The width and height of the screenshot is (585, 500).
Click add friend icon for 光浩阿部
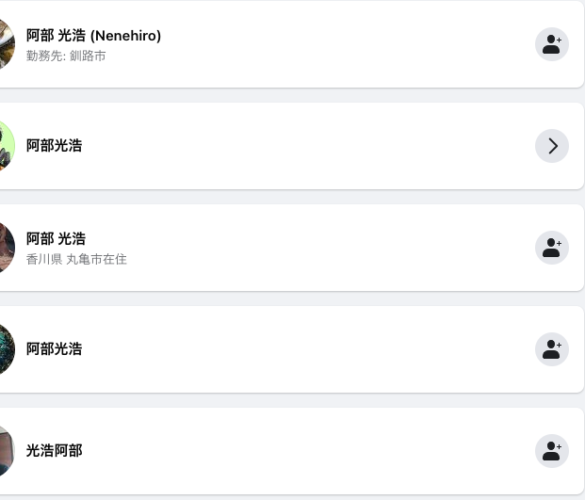click(x=552, y=451)
